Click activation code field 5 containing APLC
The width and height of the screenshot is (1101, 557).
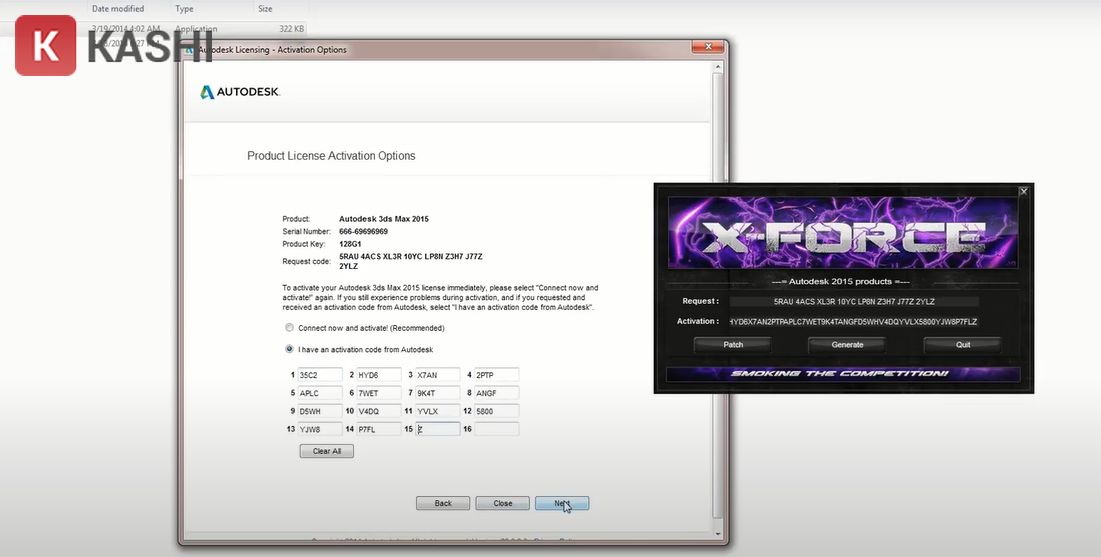(320, 393)
